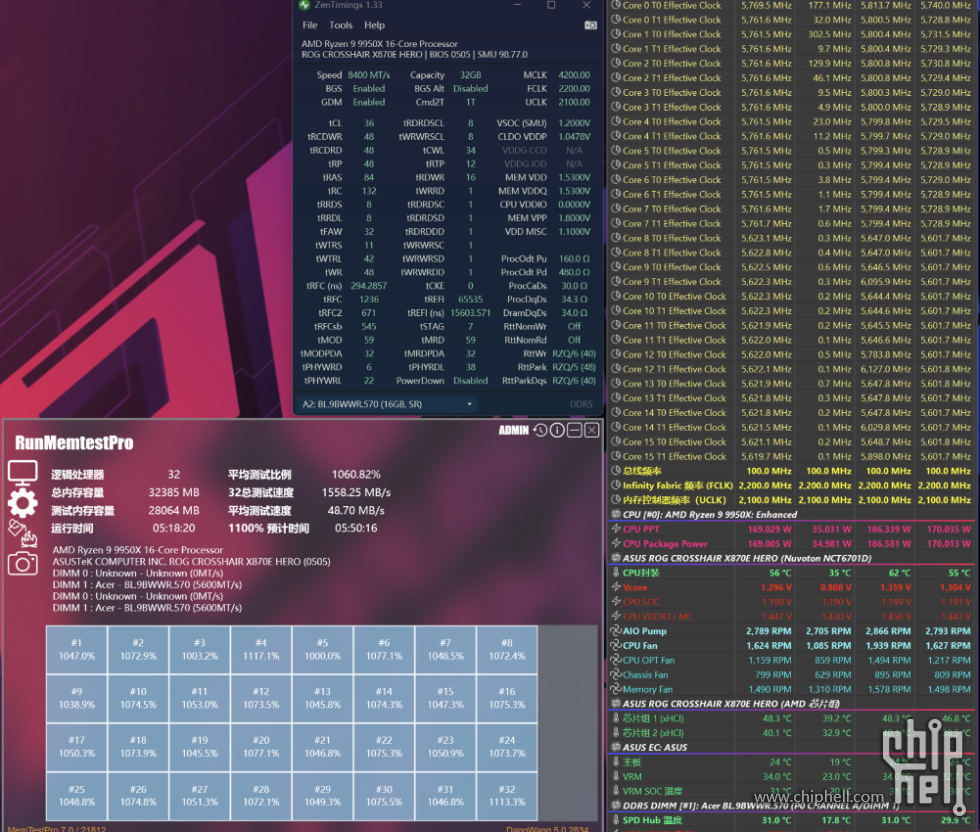Screen dimensions: 980x832
Task: Click memtest cell #32 showing 1113.3%
Action: point(507,796)
